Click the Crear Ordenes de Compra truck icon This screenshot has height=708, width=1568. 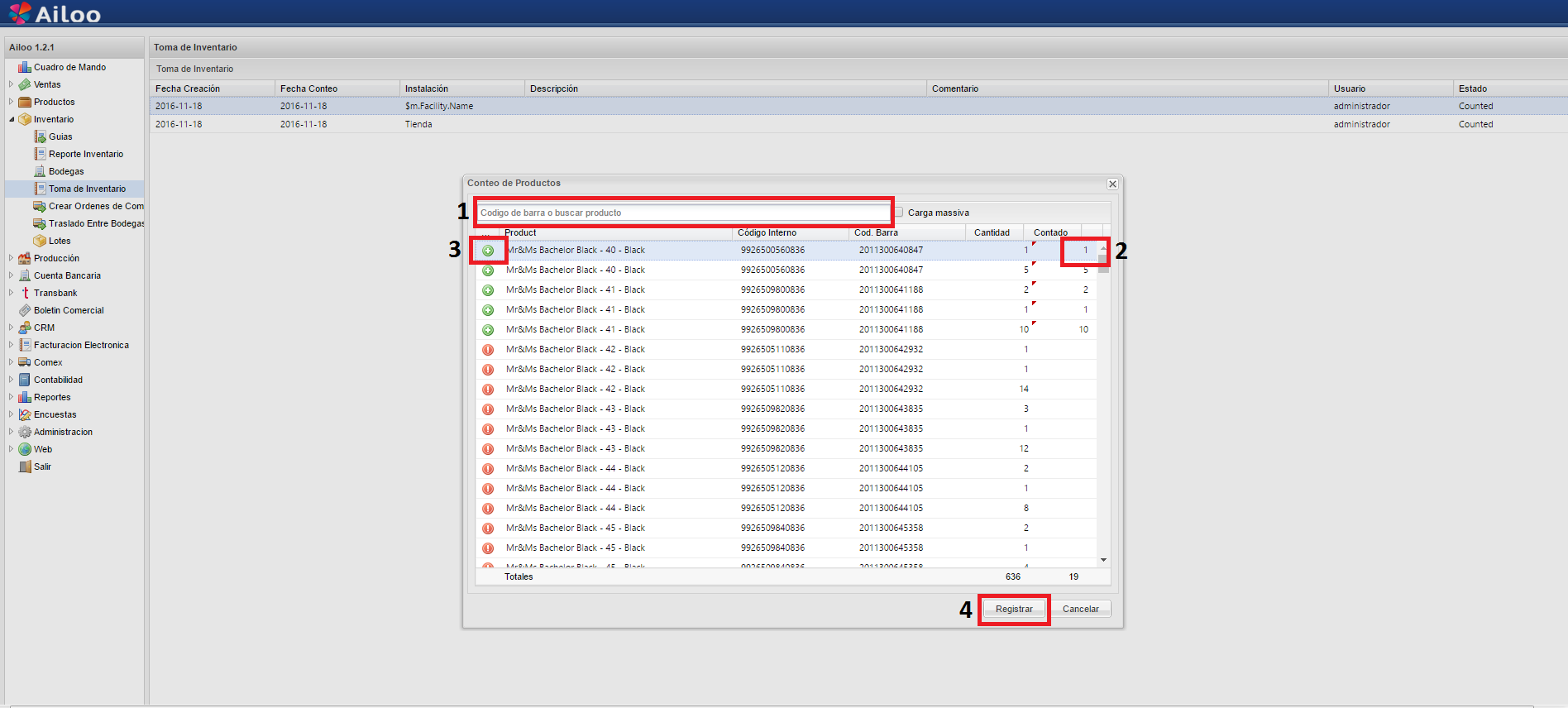[x=40, y=206]
